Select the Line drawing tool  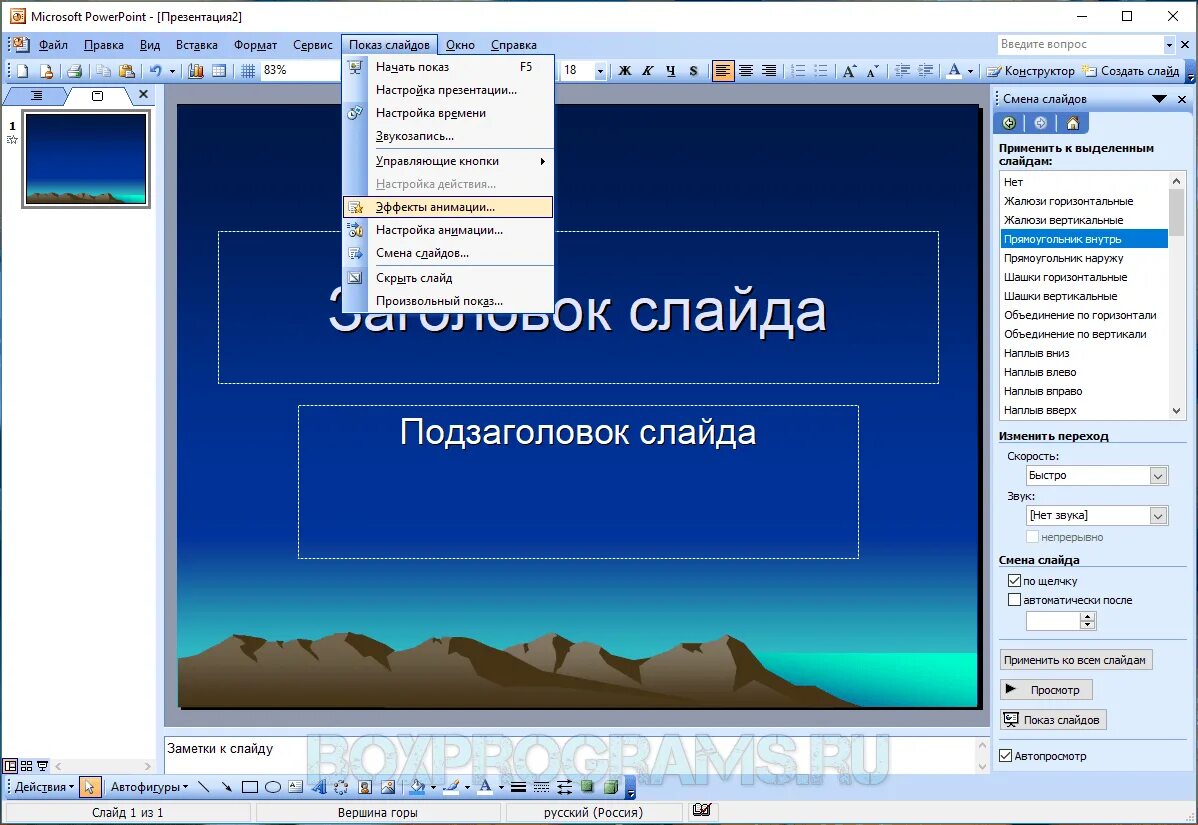tap(204, 787)
